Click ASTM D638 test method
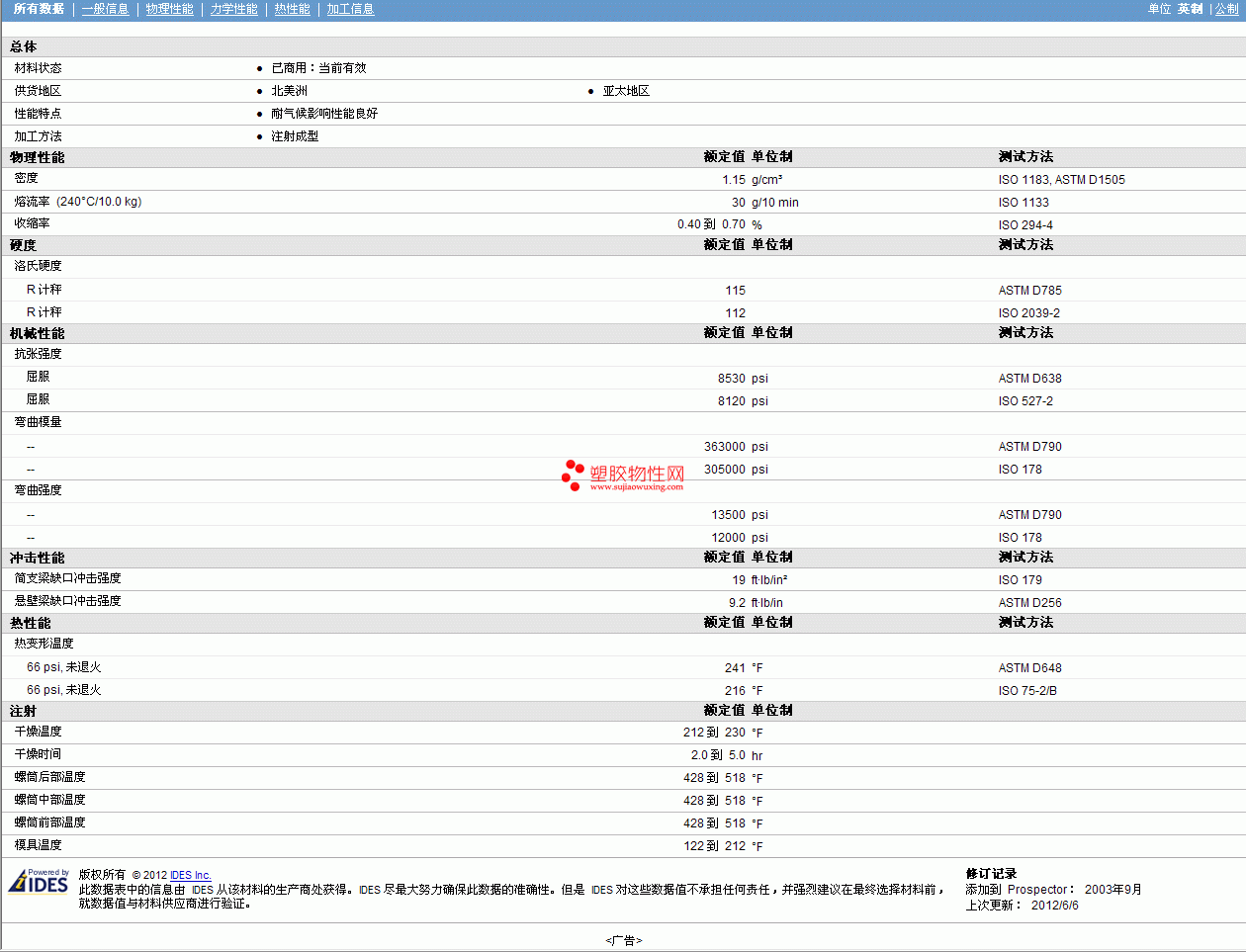Image resolution: width=1246 pixels, height=952 pixels. 1029,379
